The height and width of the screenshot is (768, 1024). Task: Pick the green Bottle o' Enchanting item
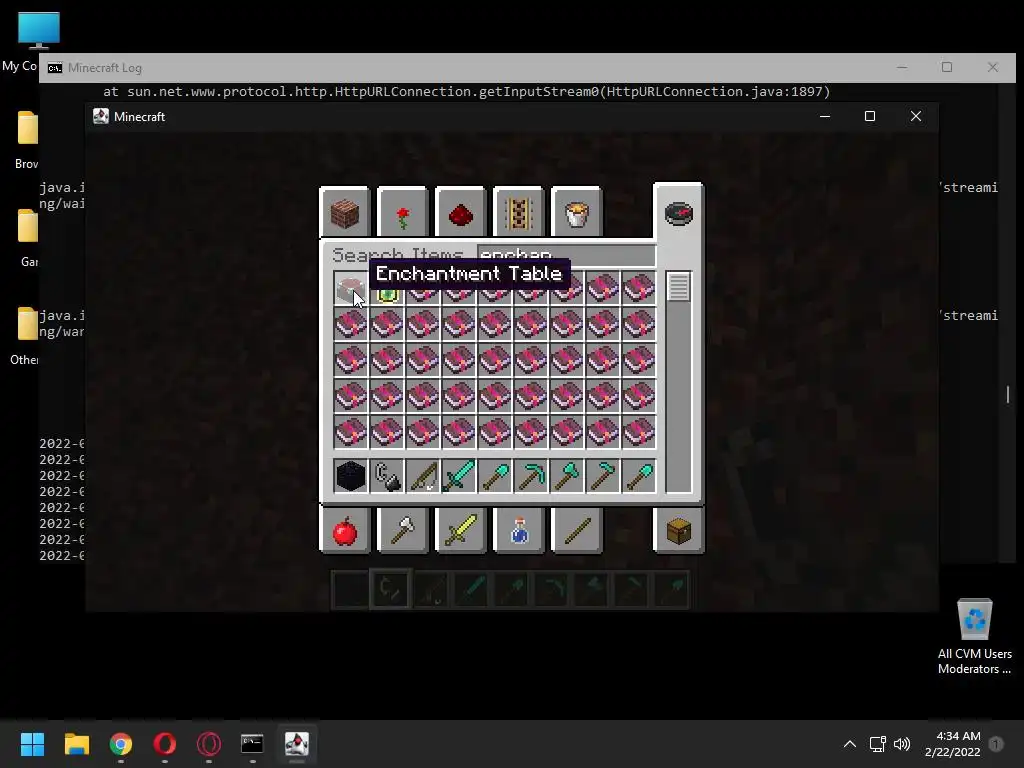pos(387,294)
